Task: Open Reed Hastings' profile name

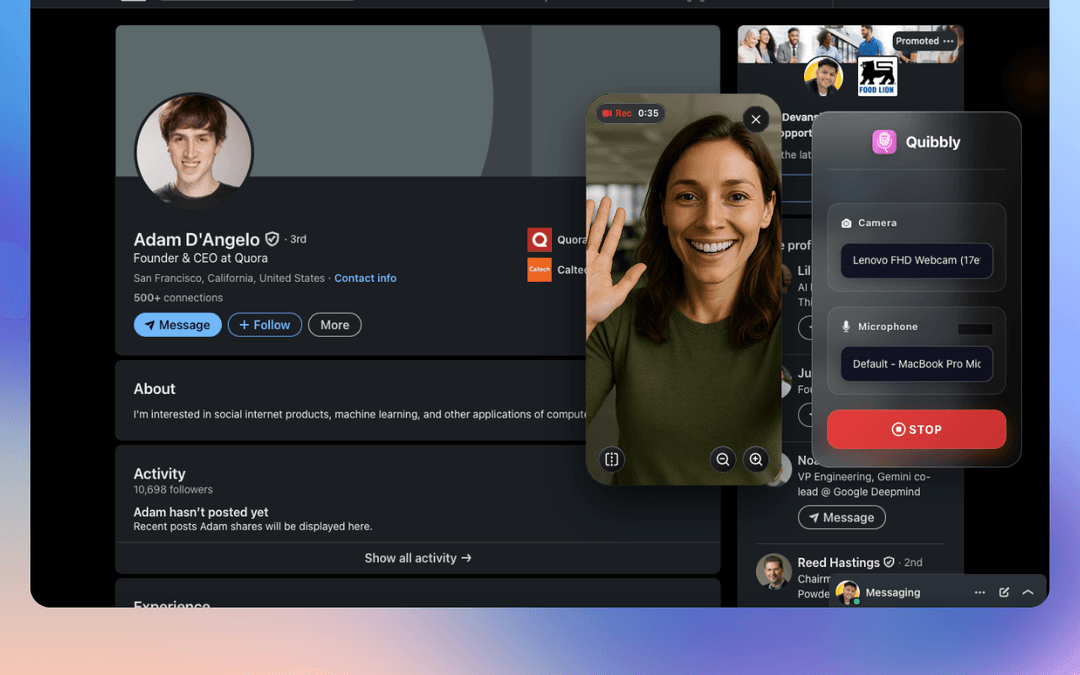Action: point(838,563)
